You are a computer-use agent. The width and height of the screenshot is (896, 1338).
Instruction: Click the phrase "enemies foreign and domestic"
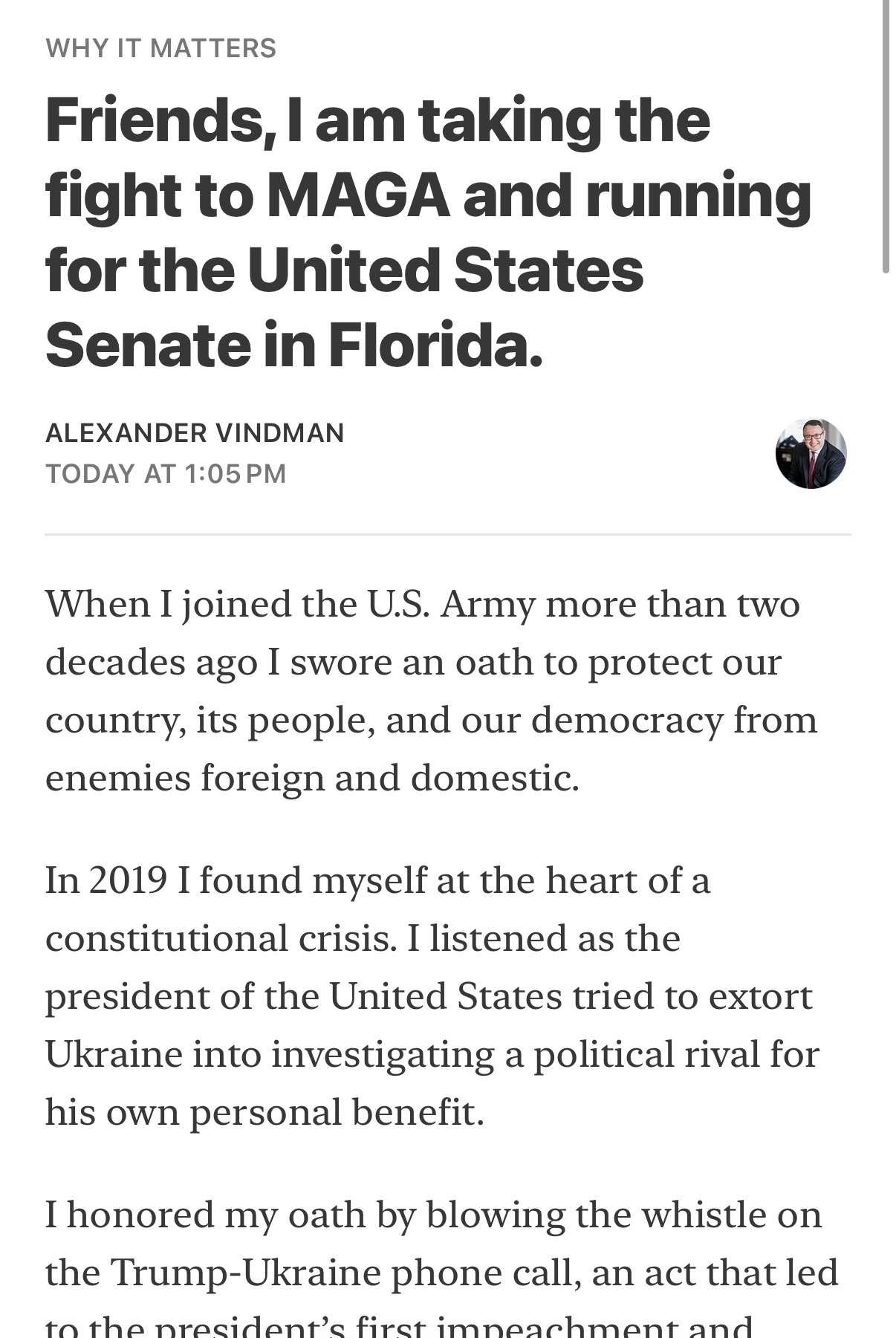(310, 778)
